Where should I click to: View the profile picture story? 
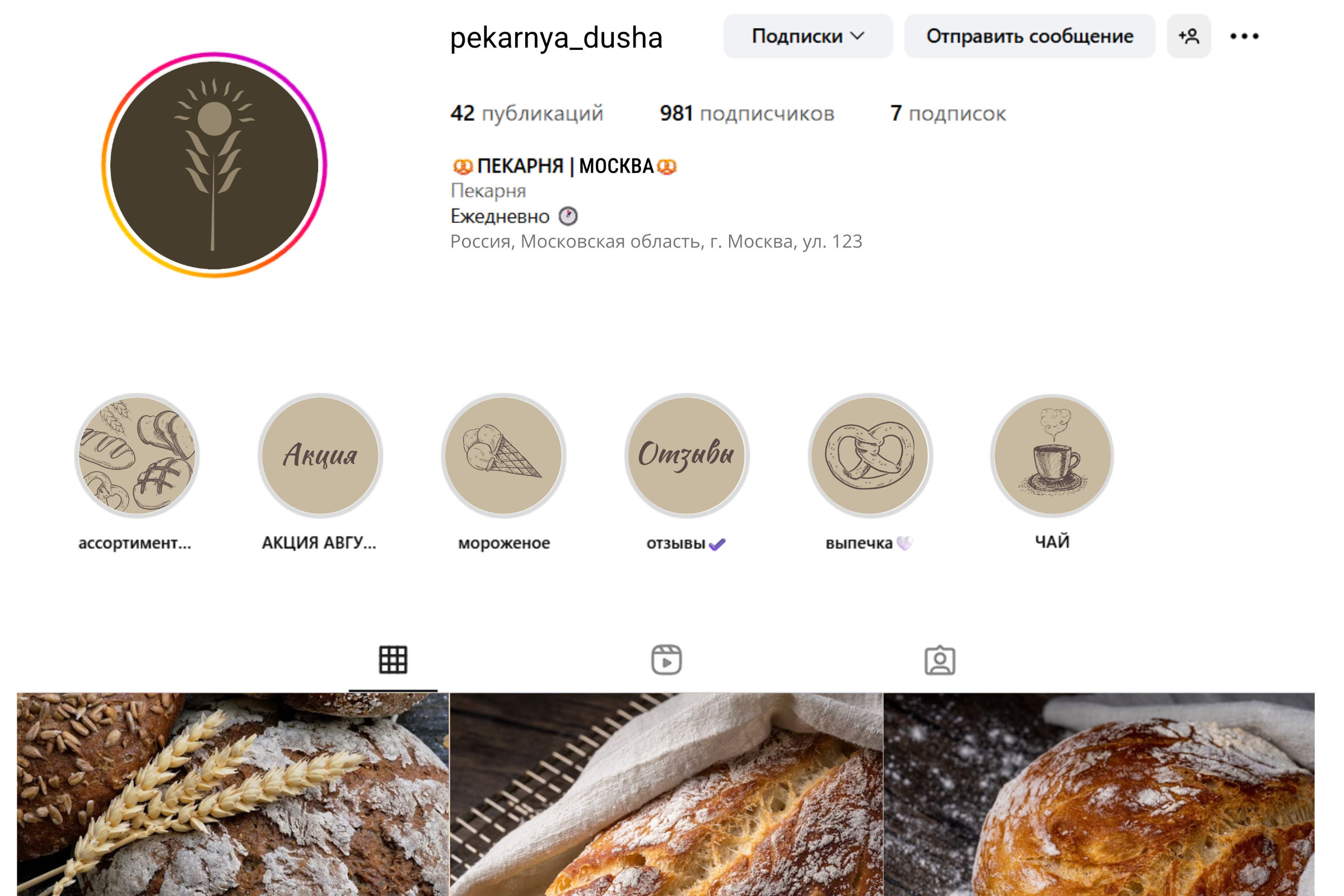214,165
